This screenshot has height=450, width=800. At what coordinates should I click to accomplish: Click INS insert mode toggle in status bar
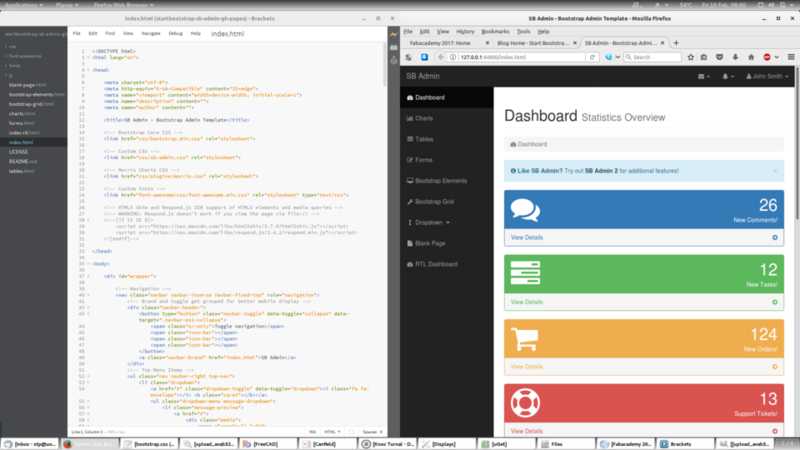(312, 432)
